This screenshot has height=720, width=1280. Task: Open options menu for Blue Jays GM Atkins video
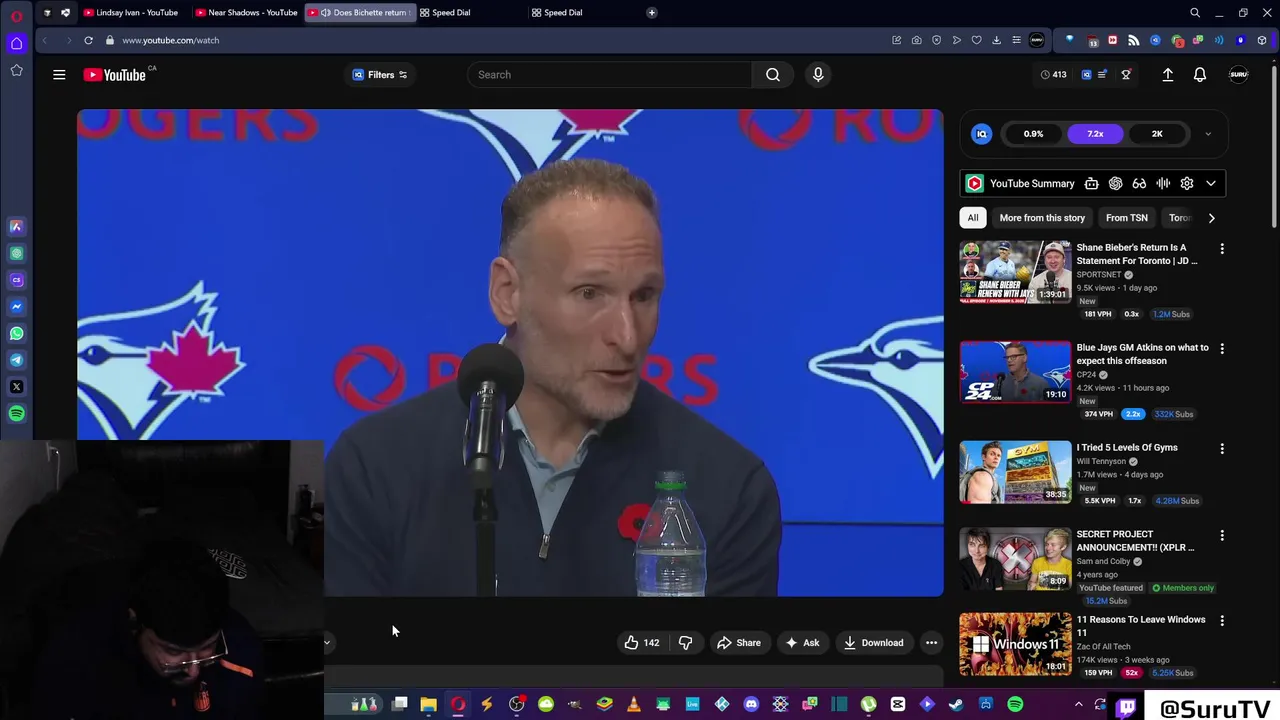pyautogui.click(x=1222, y=348)
